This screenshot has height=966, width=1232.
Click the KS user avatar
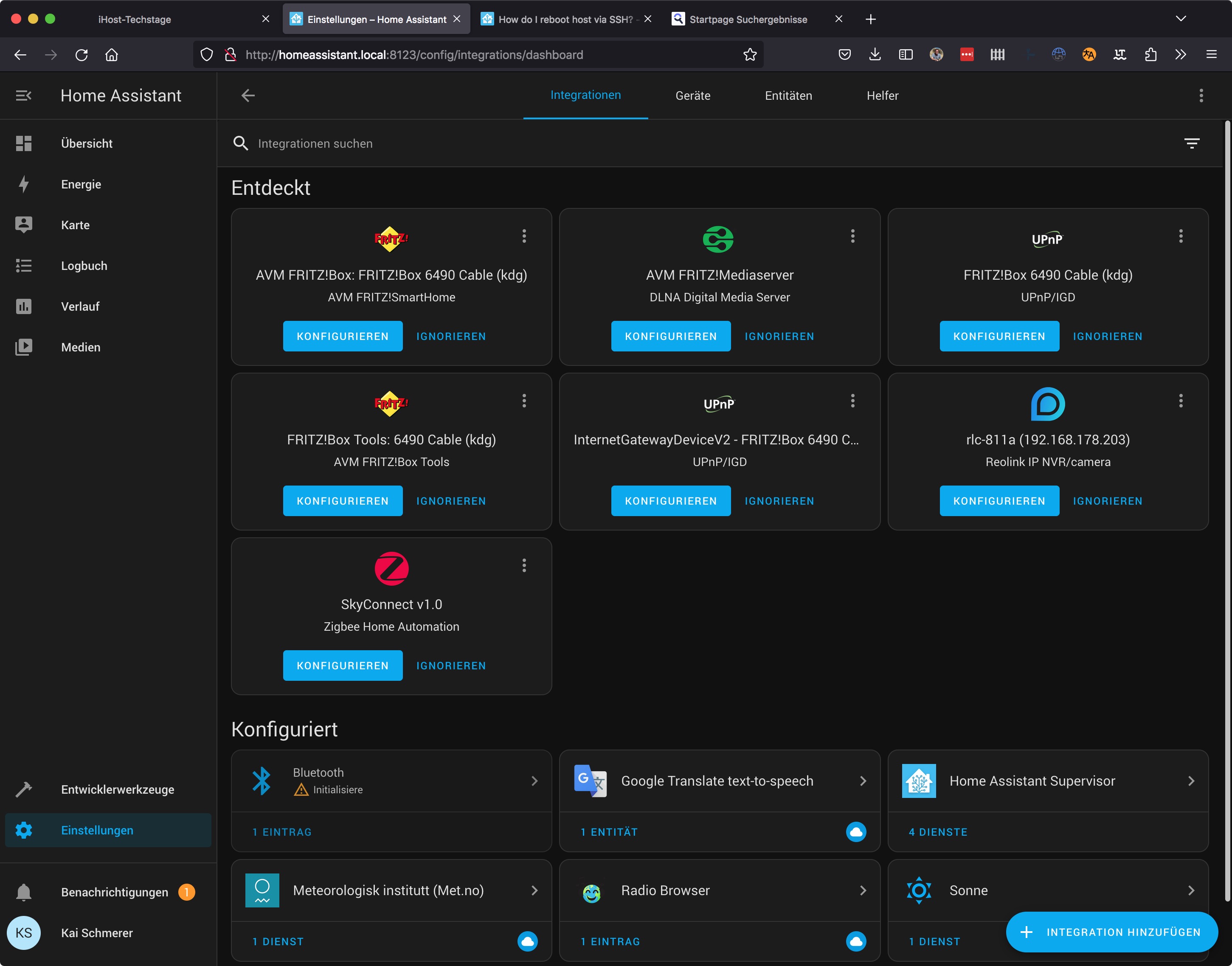click(x=23, y=933)
